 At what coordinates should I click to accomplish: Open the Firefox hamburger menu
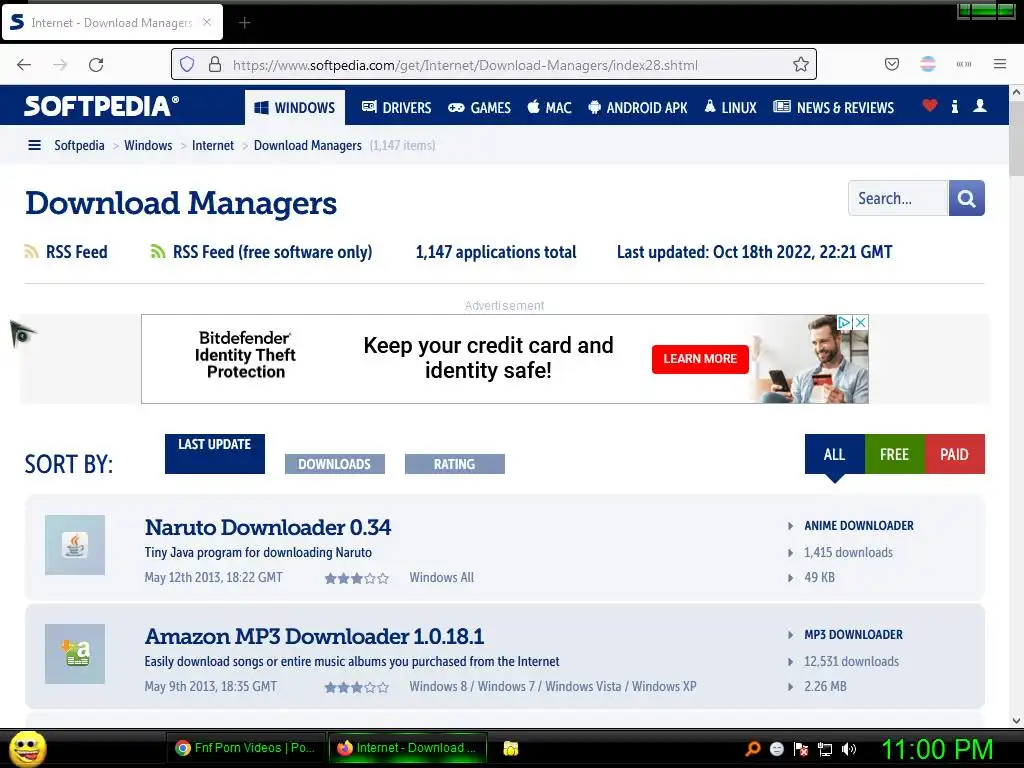point(1000,64)
